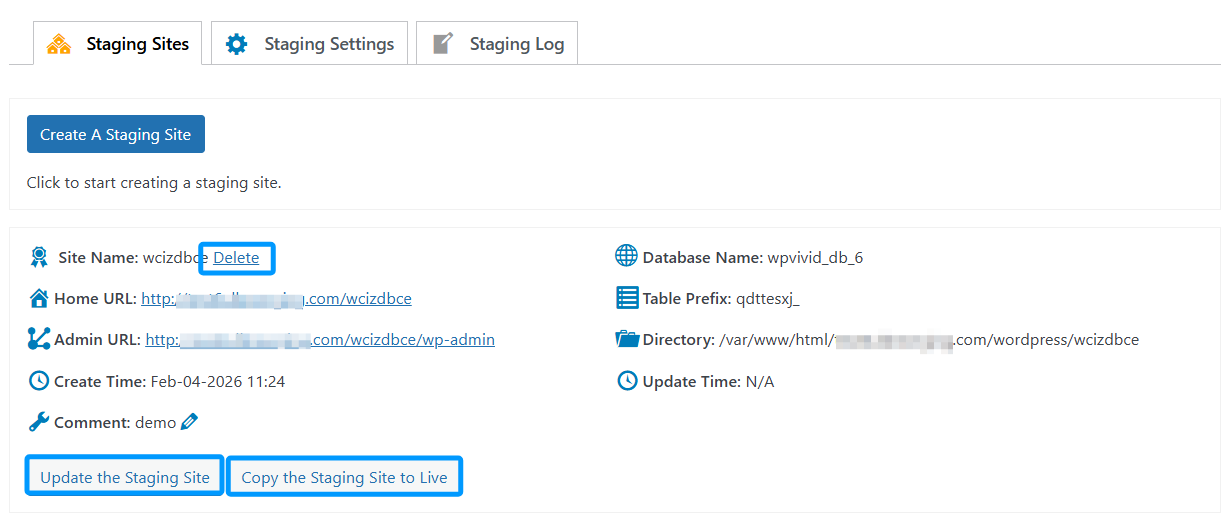The image size is (1232, 523).
Task: Click the folder icon beside Directory
Action: click(x=627, y=339)
